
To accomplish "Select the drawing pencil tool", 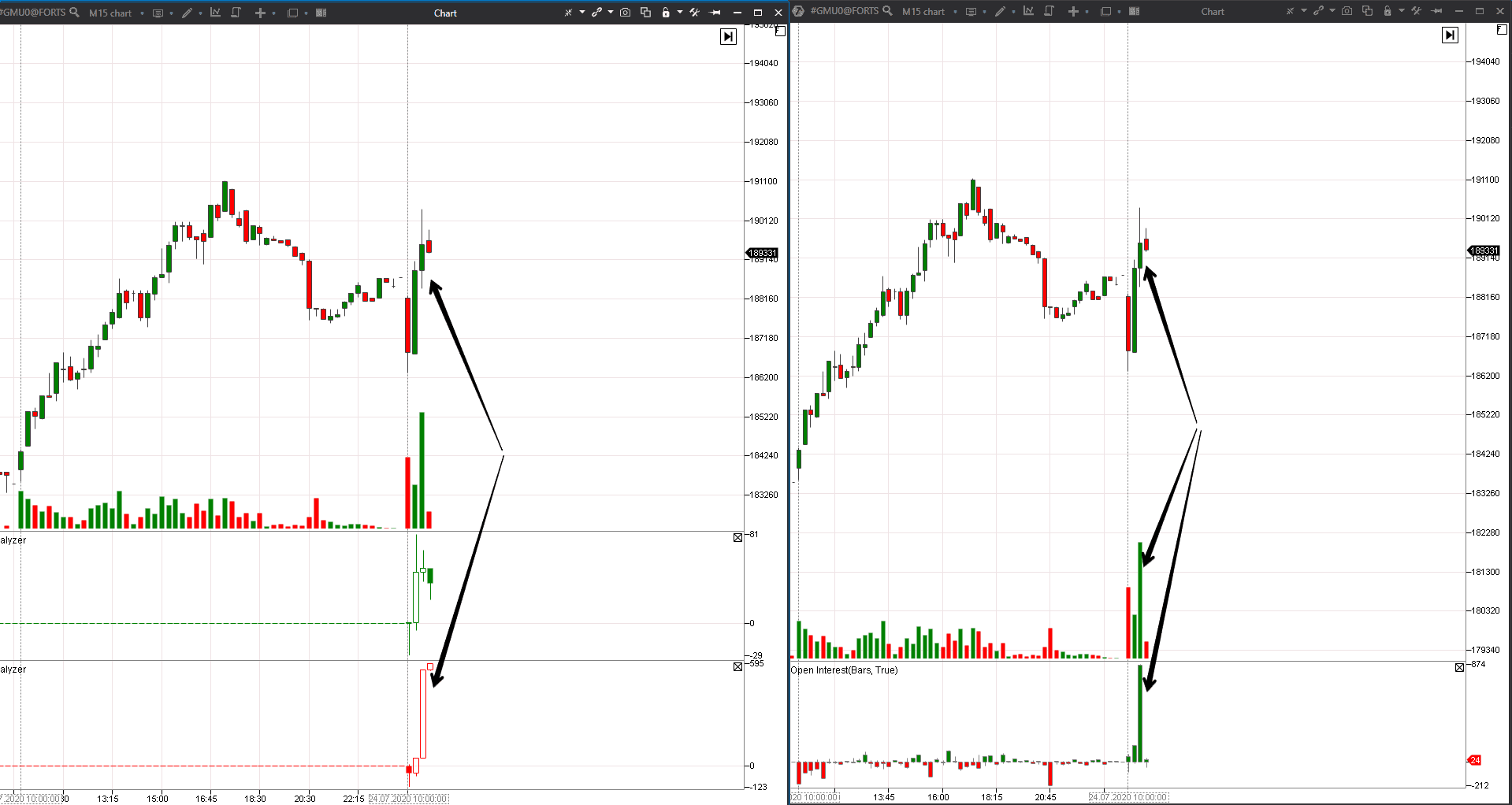I will point(188,13).
